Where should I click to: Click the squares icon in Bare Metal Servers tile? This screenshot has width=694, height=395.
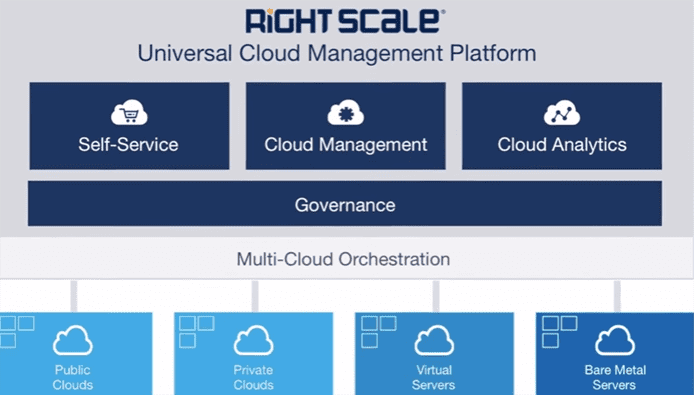pyautogui.click(x=560, y=332)
